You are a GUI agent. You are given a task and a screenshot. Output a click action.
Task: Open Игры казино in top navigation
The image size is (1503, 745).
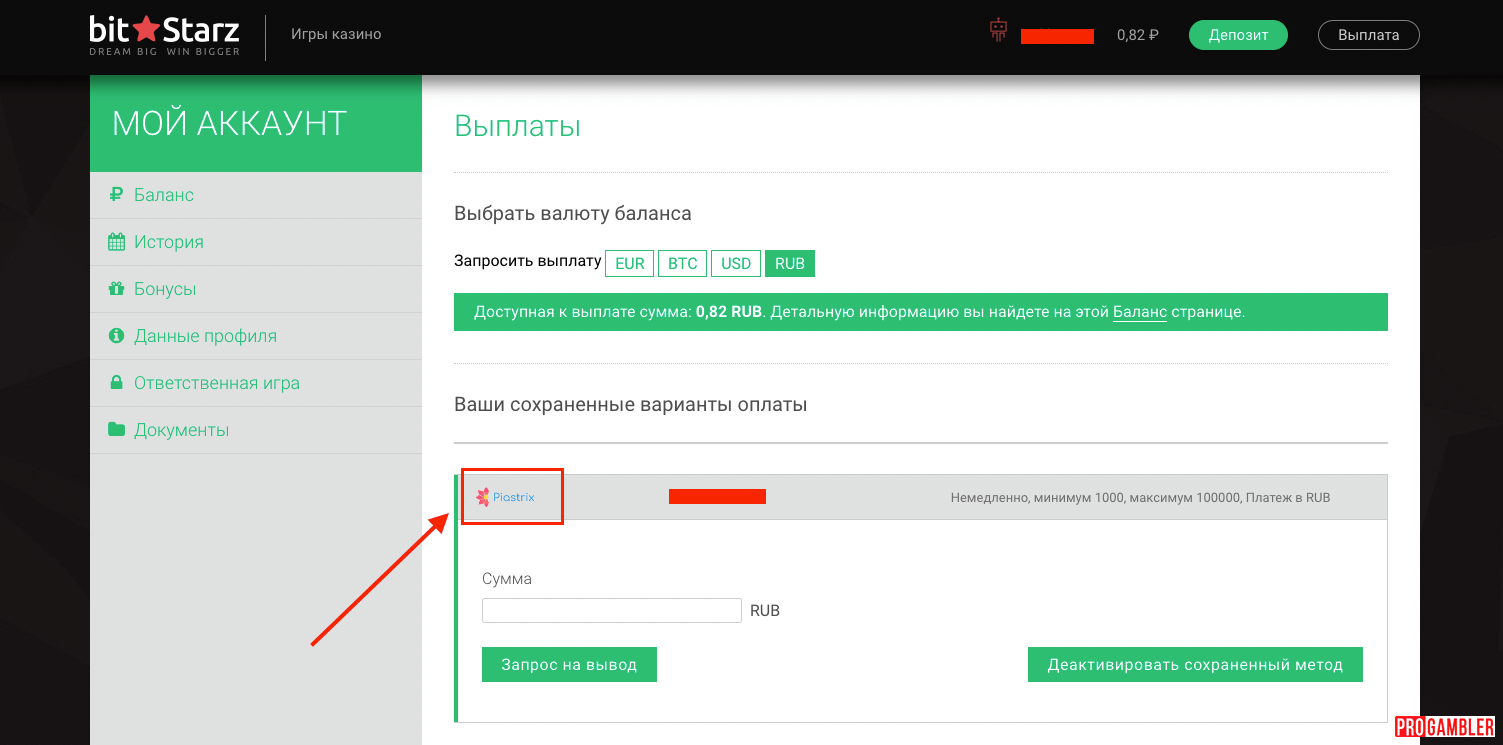point(336,34)
